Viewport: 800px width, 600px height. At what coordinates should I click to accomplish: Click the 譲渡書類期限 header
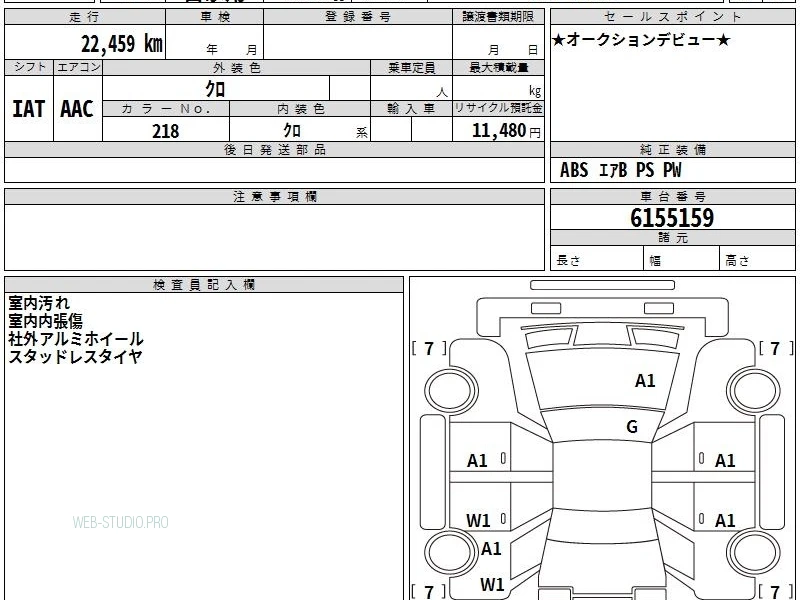tap(498, 17)
